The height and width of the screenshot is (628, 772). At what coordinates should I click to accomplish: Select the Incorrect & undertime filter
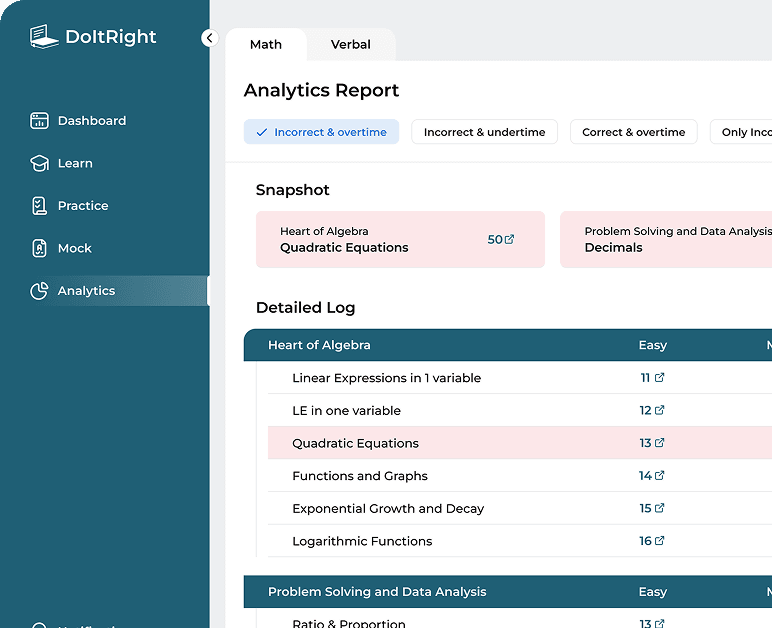[x=484, y=132]
